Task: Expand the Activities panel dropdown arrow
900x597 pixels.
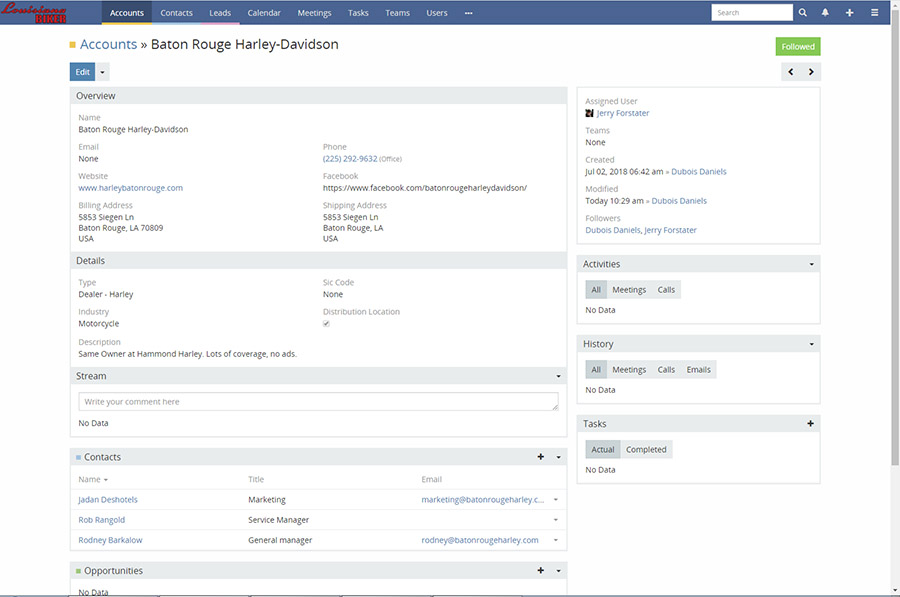Action: click(x=811, y=265)
